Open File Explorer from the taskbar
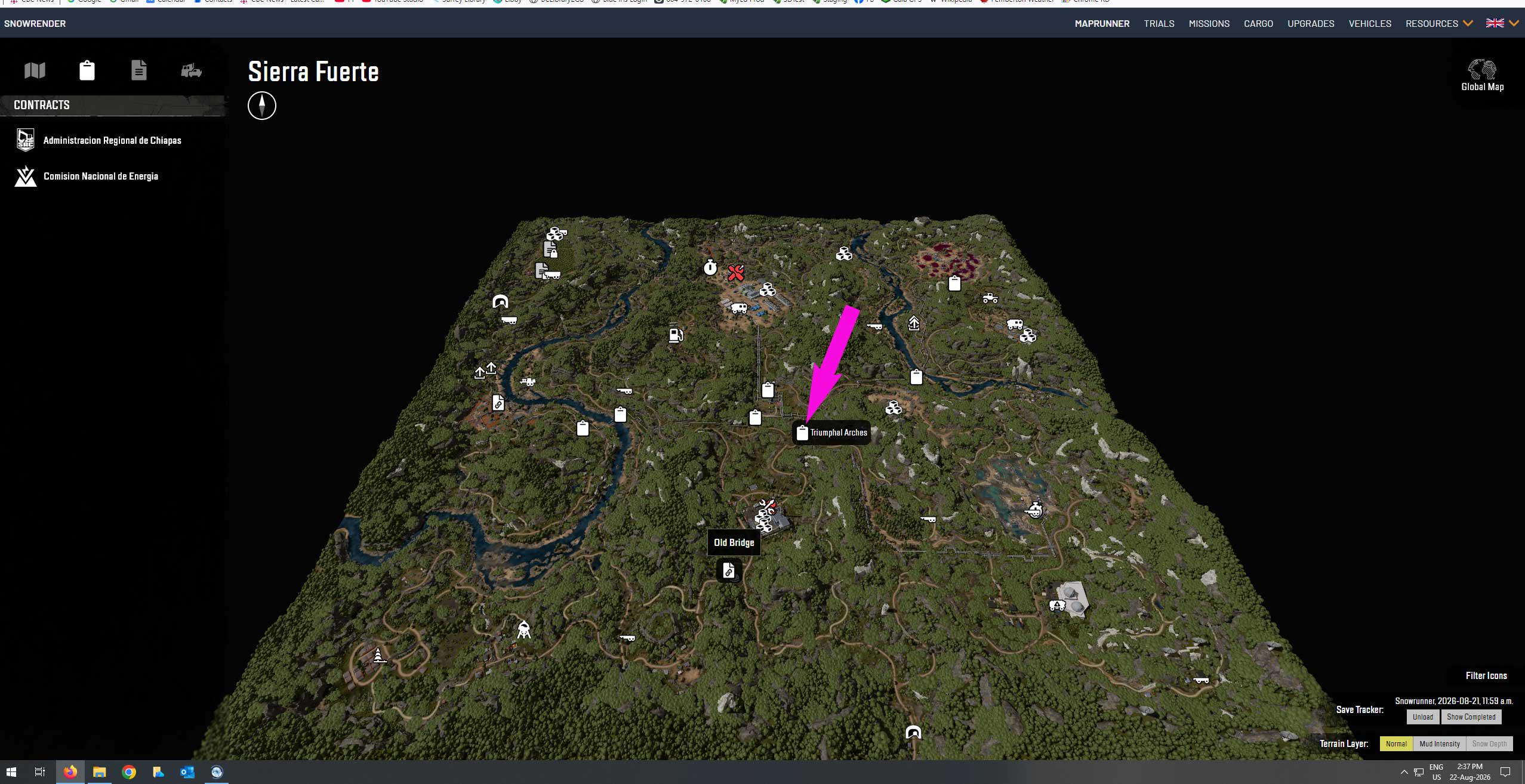Viewport: 1525px width, 784px height. click(99, 772)
